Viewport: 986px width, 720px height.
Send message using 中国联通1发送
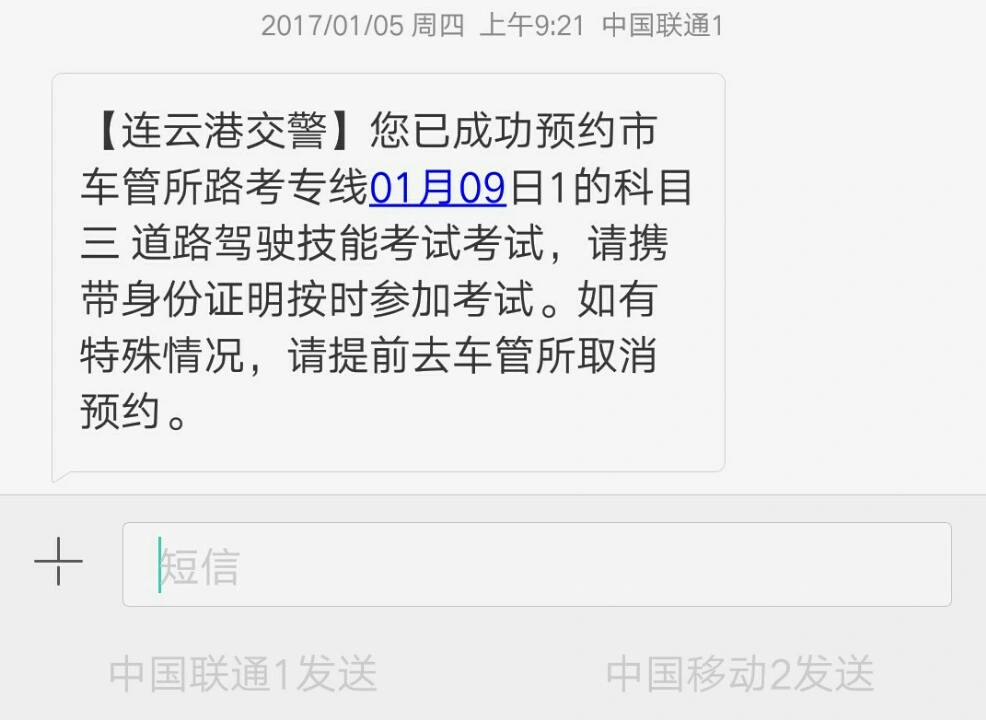pyautogui.click(x=243, y=673)
